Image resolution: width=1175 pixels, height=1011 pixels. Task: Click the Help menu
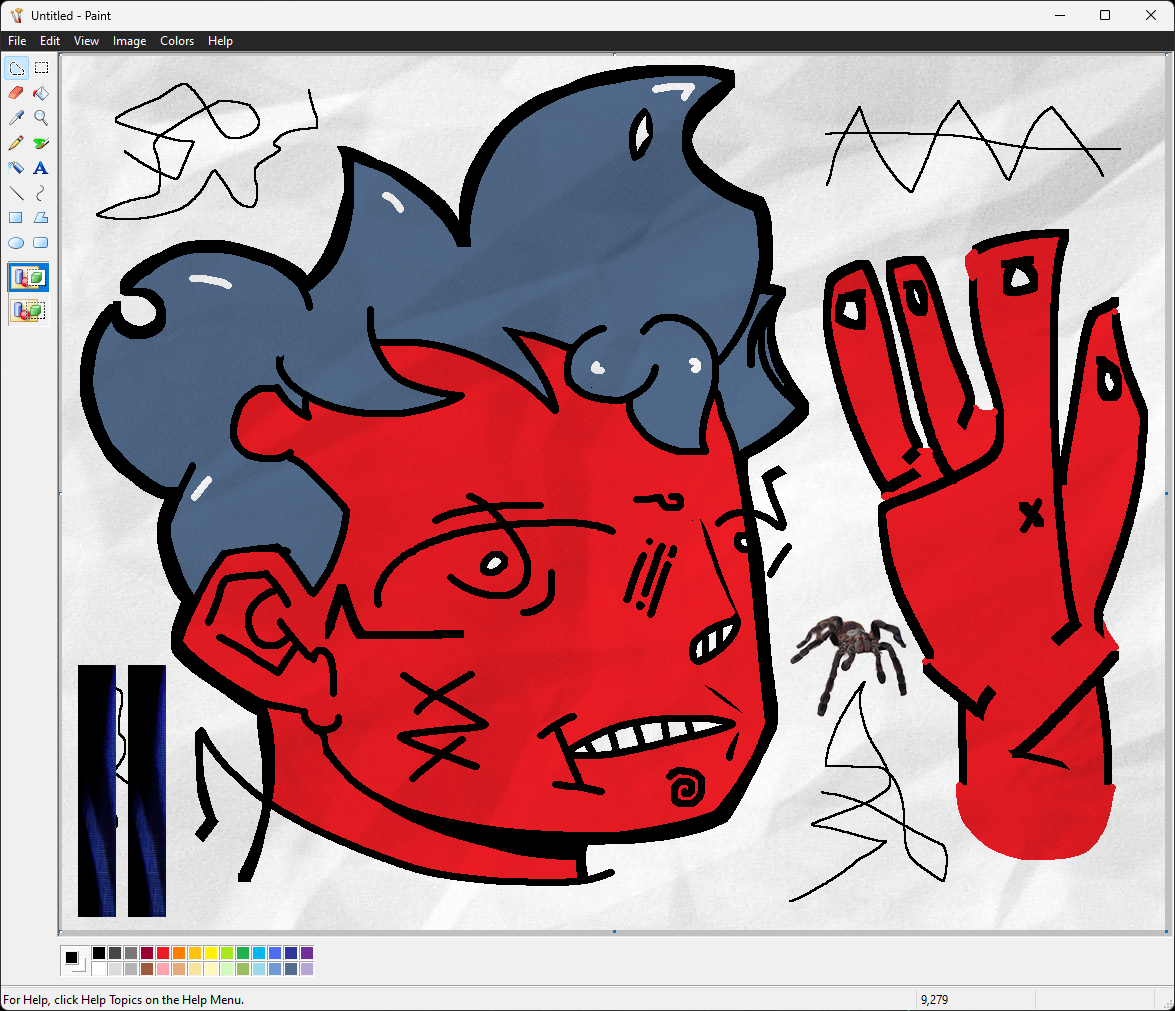pos(220,41)
